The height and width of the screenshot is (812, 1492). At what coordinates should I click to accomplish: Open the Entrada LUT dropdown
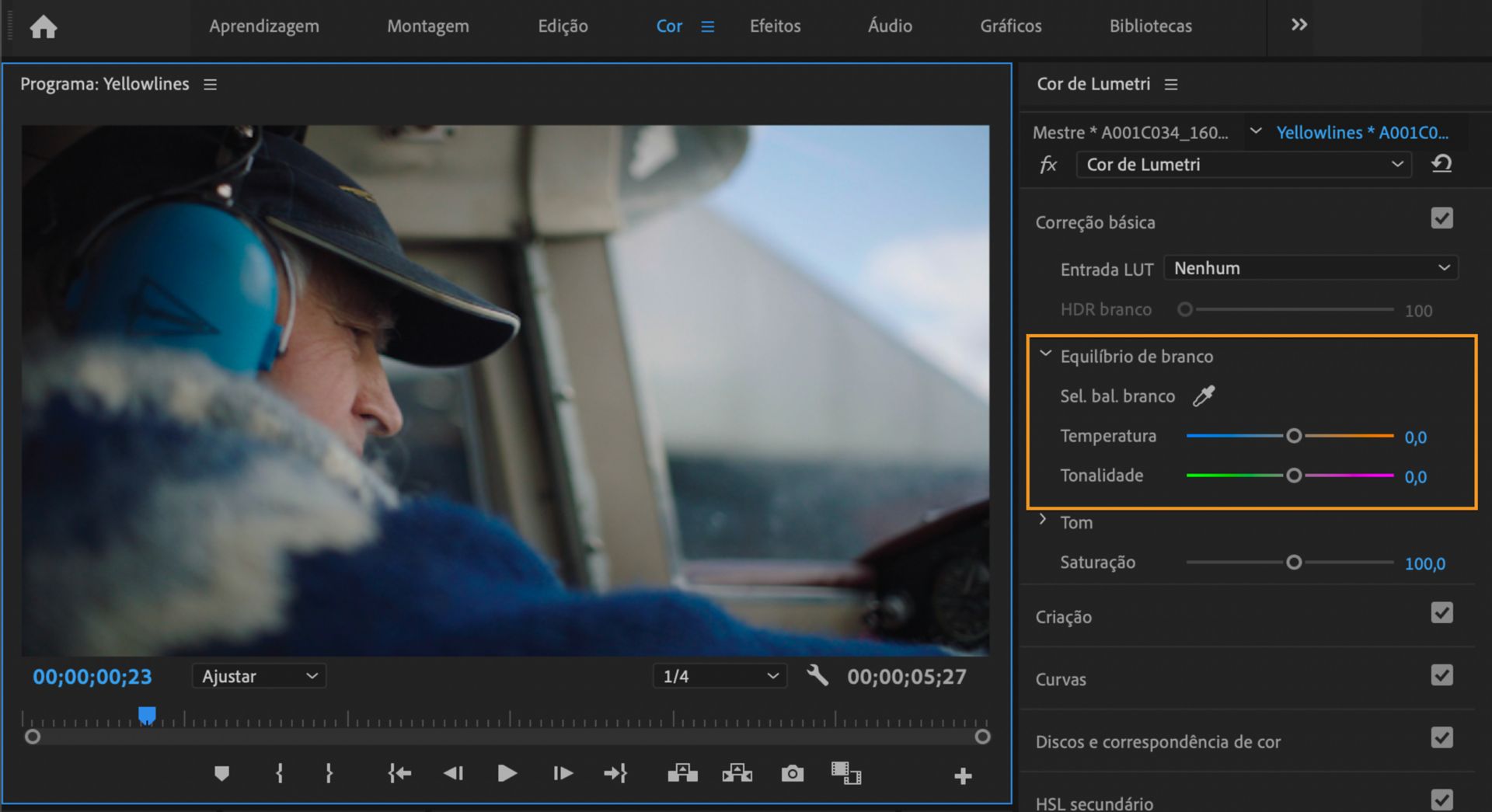point(1310,268)
